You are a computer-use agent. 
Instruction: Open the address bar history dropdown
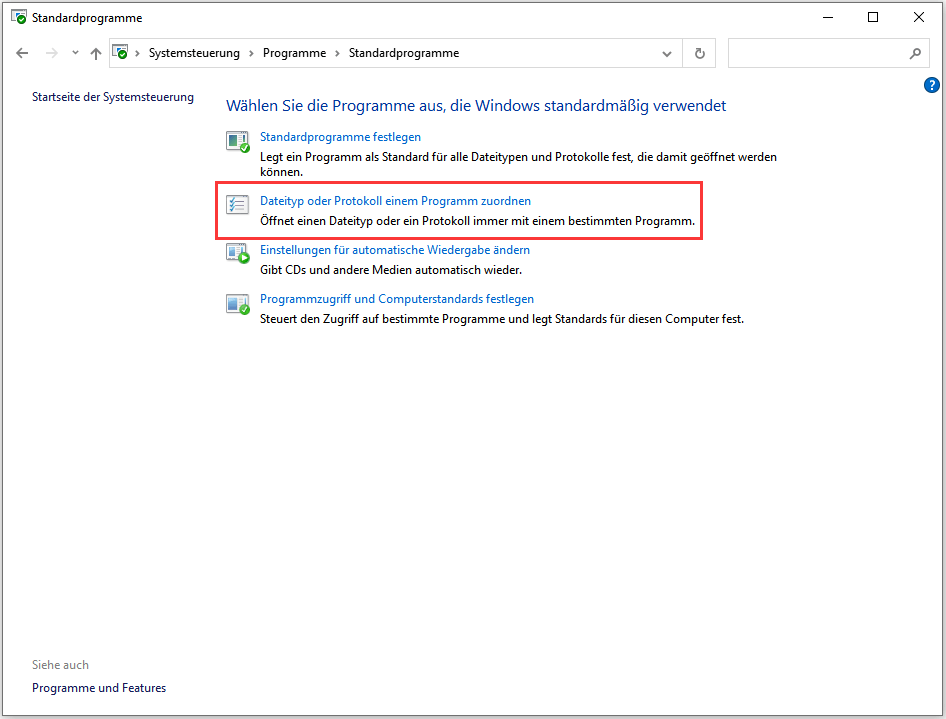(x=666, y=53)
